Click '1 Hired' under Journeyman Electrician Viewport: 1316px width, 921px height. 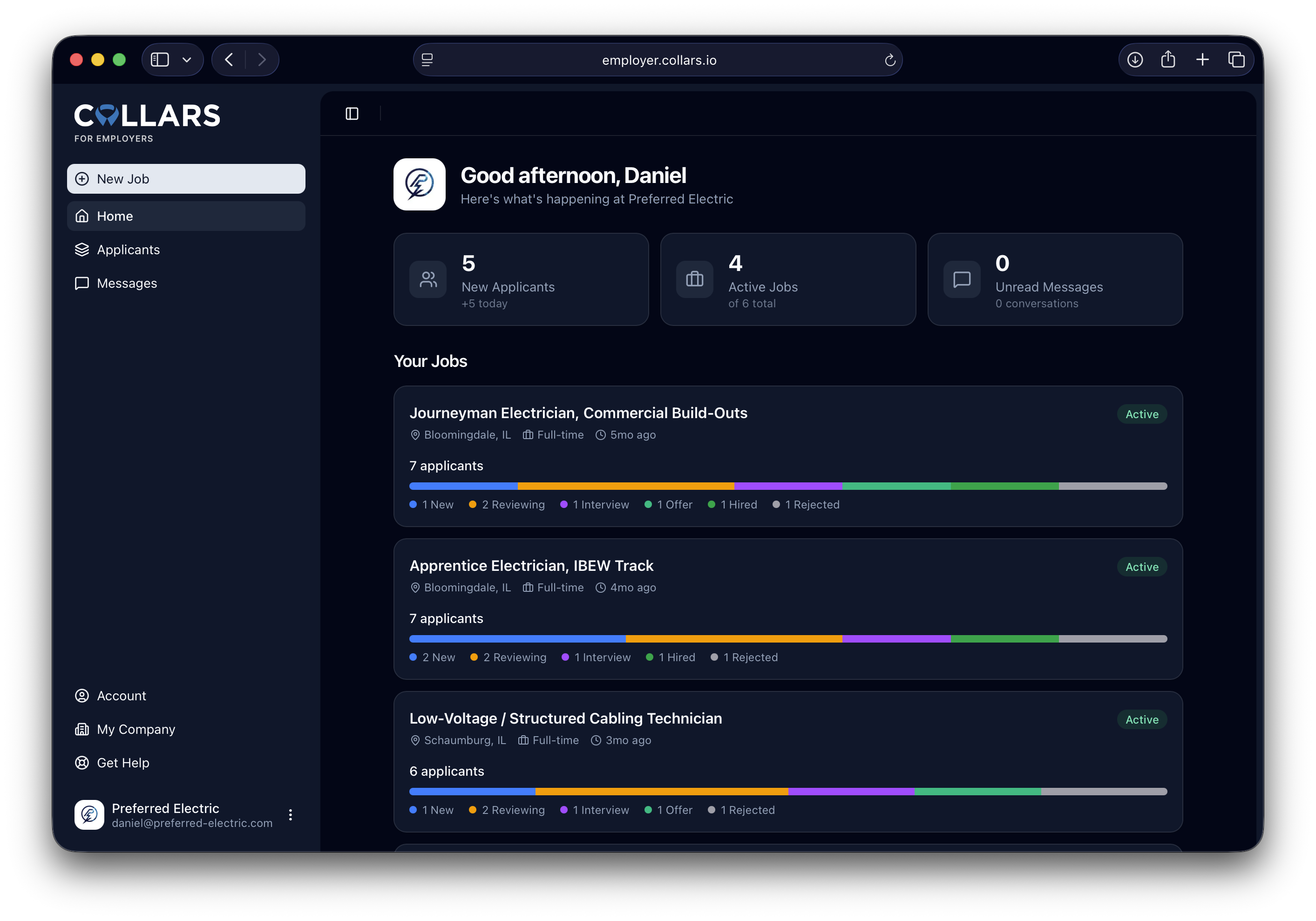point(733,505)
